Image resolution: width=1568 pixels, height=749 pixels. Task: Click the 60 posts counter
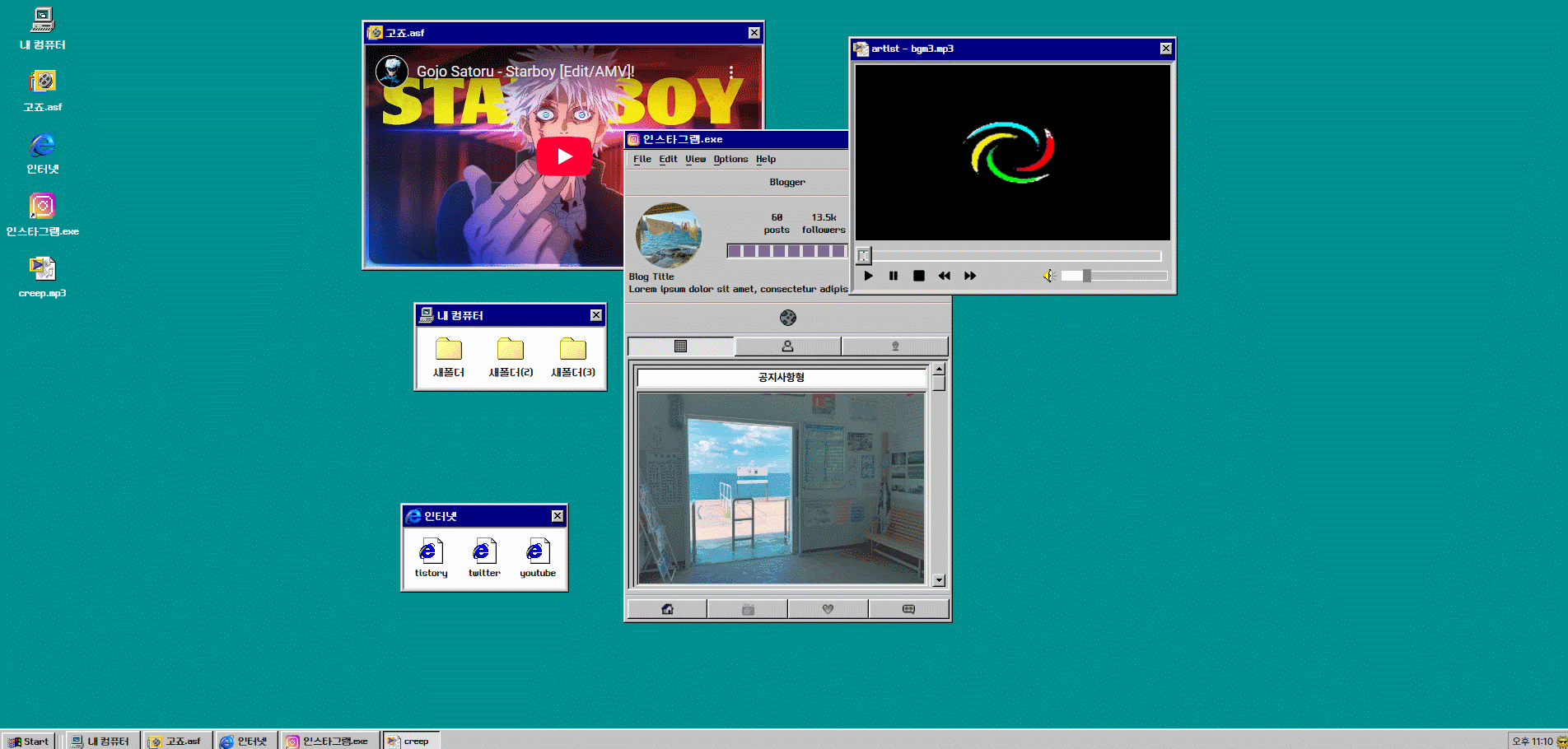tap(777, 224)
